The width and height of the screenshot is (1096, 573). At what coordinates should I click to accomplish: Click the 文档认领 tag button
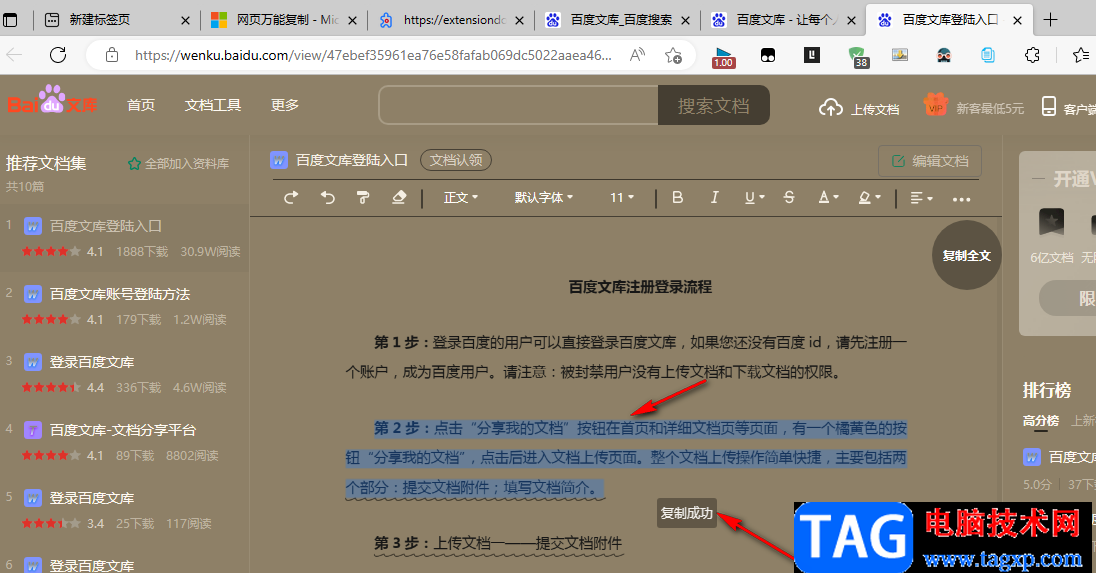pyautogui.click(x=456, y=160)
